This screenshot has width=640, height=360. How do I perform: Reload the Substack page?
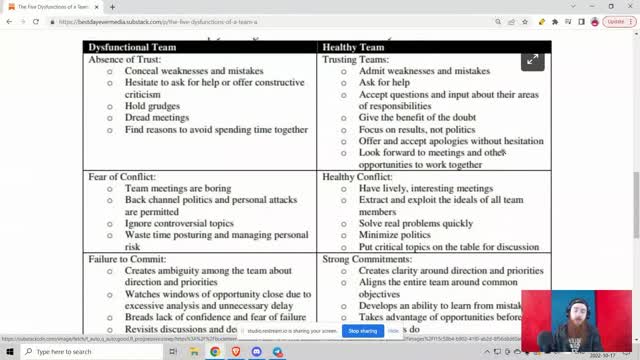tap(36, 22)
